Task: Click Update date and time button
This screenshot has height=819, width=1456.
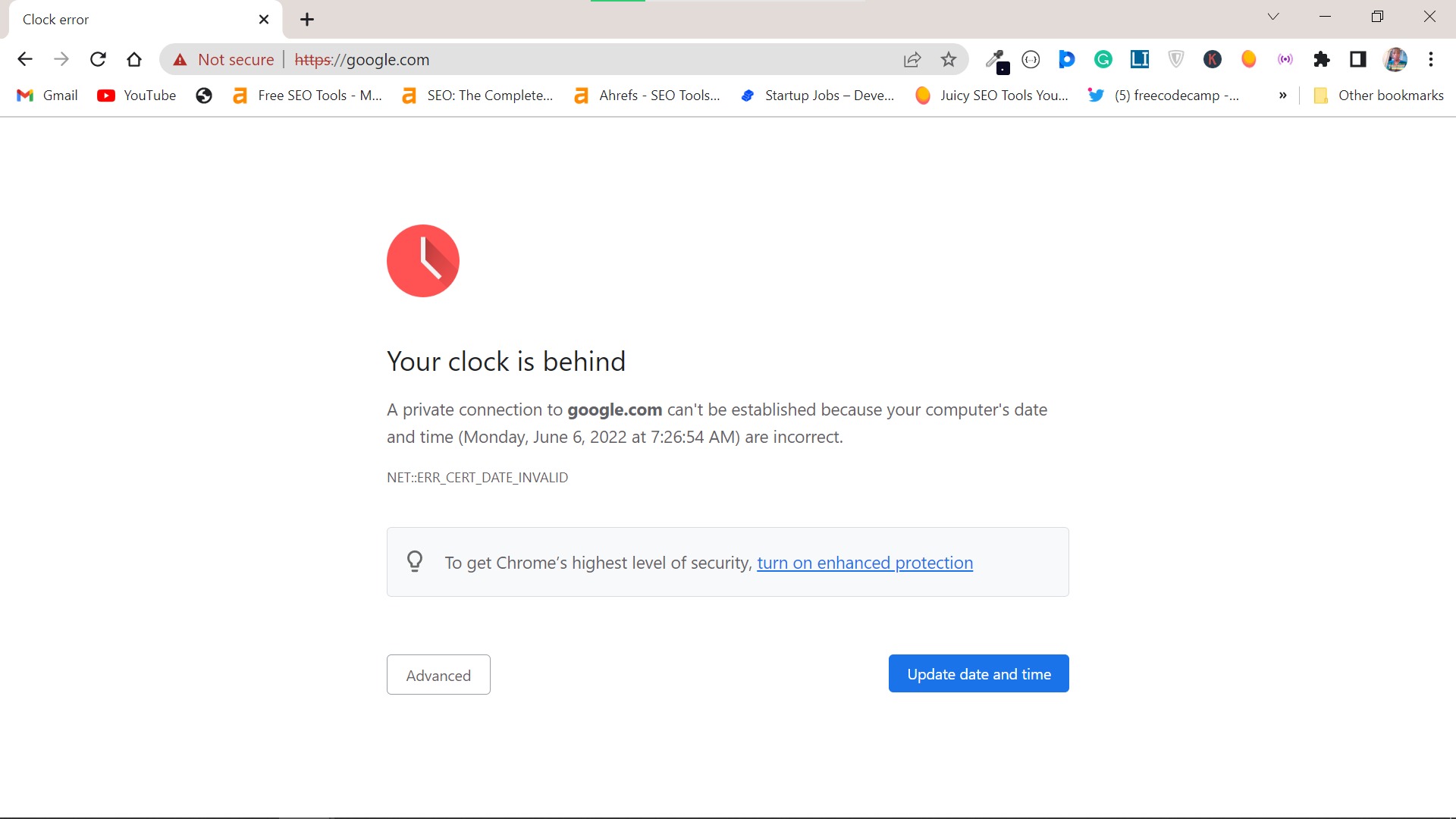Action: point(978,673)
